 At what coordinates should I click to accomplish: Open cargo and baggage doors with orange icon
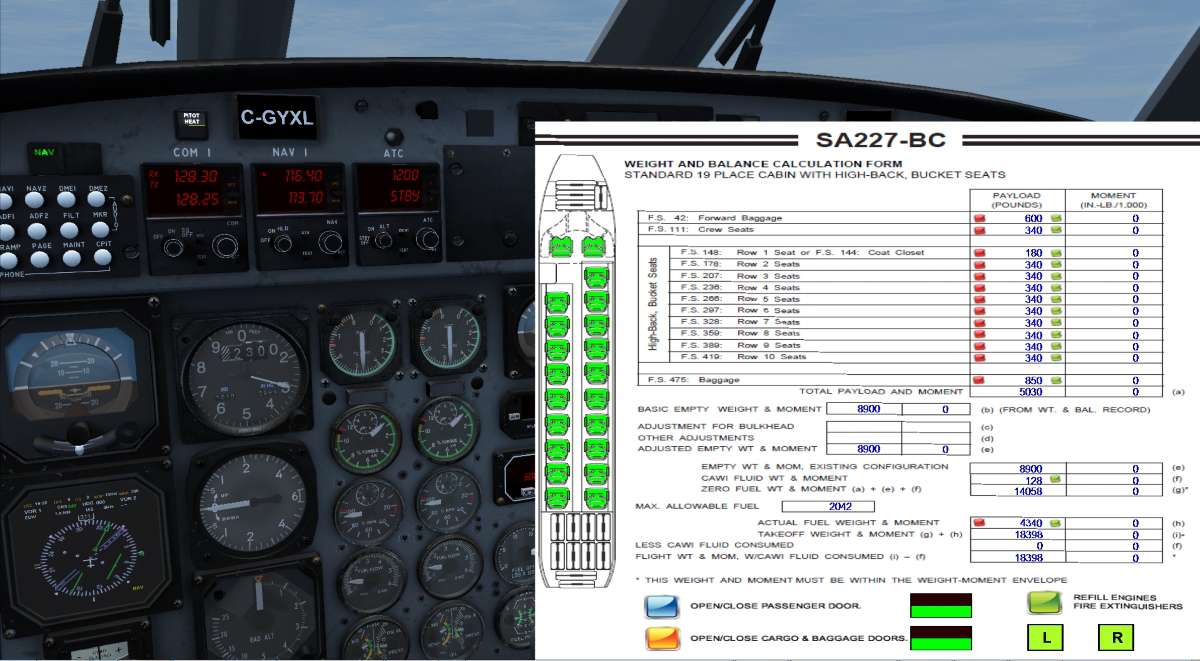(x=660, y=637)
